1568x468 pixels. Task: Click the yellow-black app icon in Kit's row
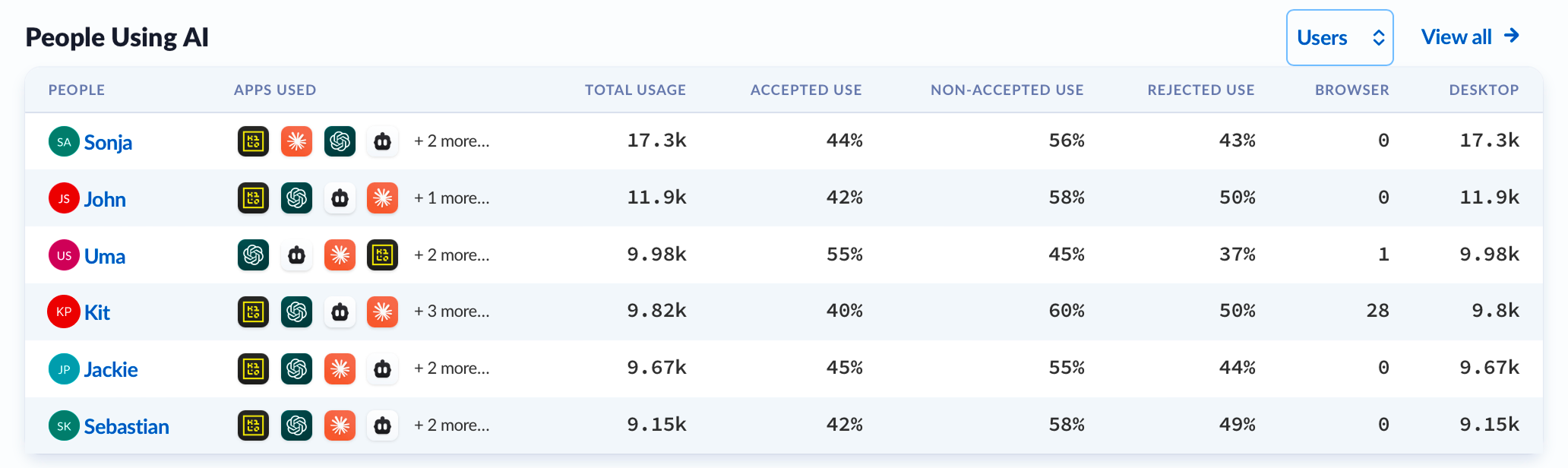point(253,311)
